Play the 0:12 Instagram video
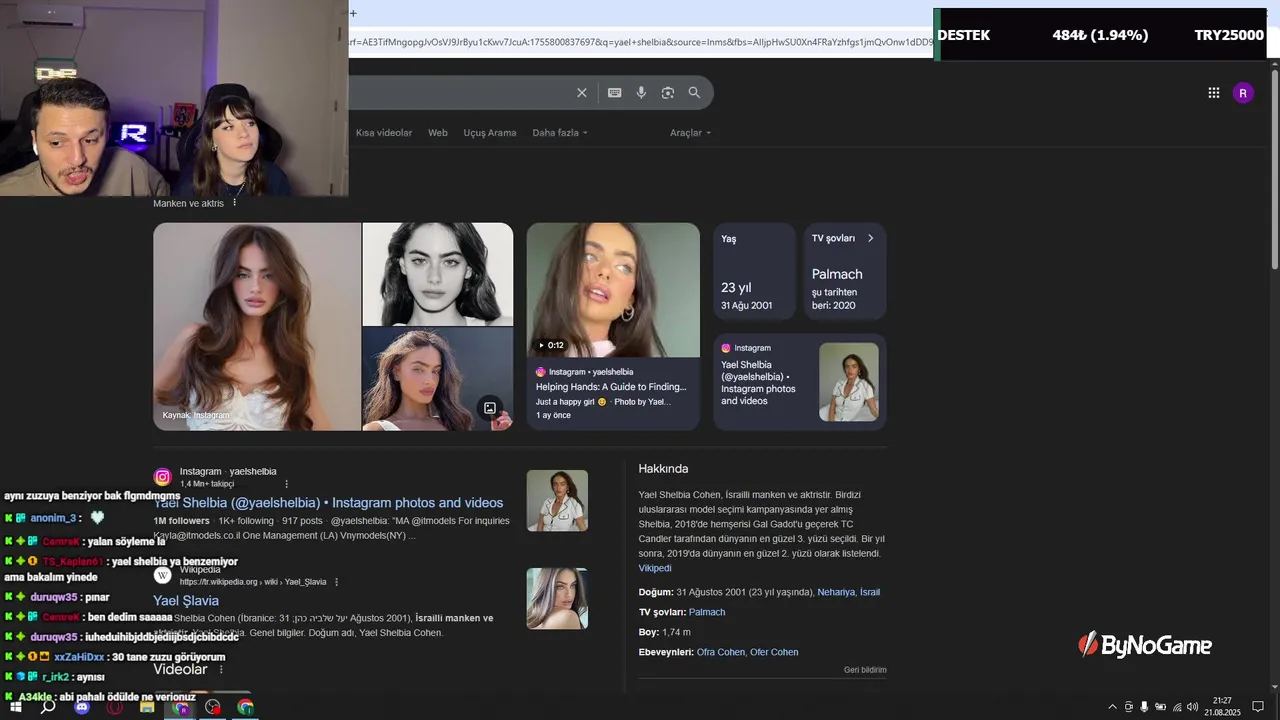Screen dimensions: 1280x720 point(613,290)
